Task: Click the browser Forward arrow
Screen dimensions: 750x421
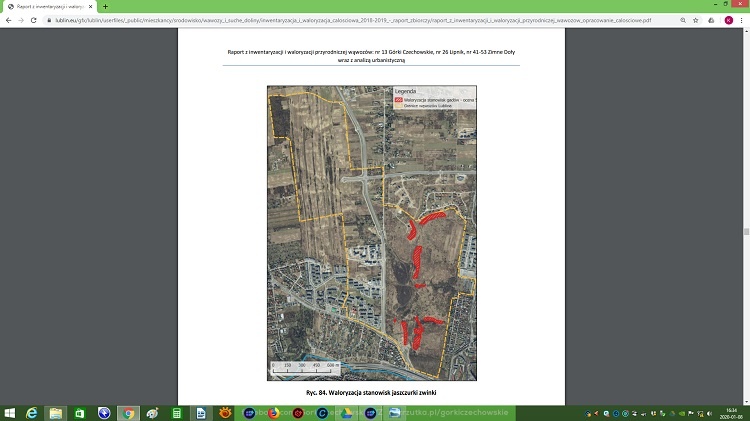Action: pos(21,20)
